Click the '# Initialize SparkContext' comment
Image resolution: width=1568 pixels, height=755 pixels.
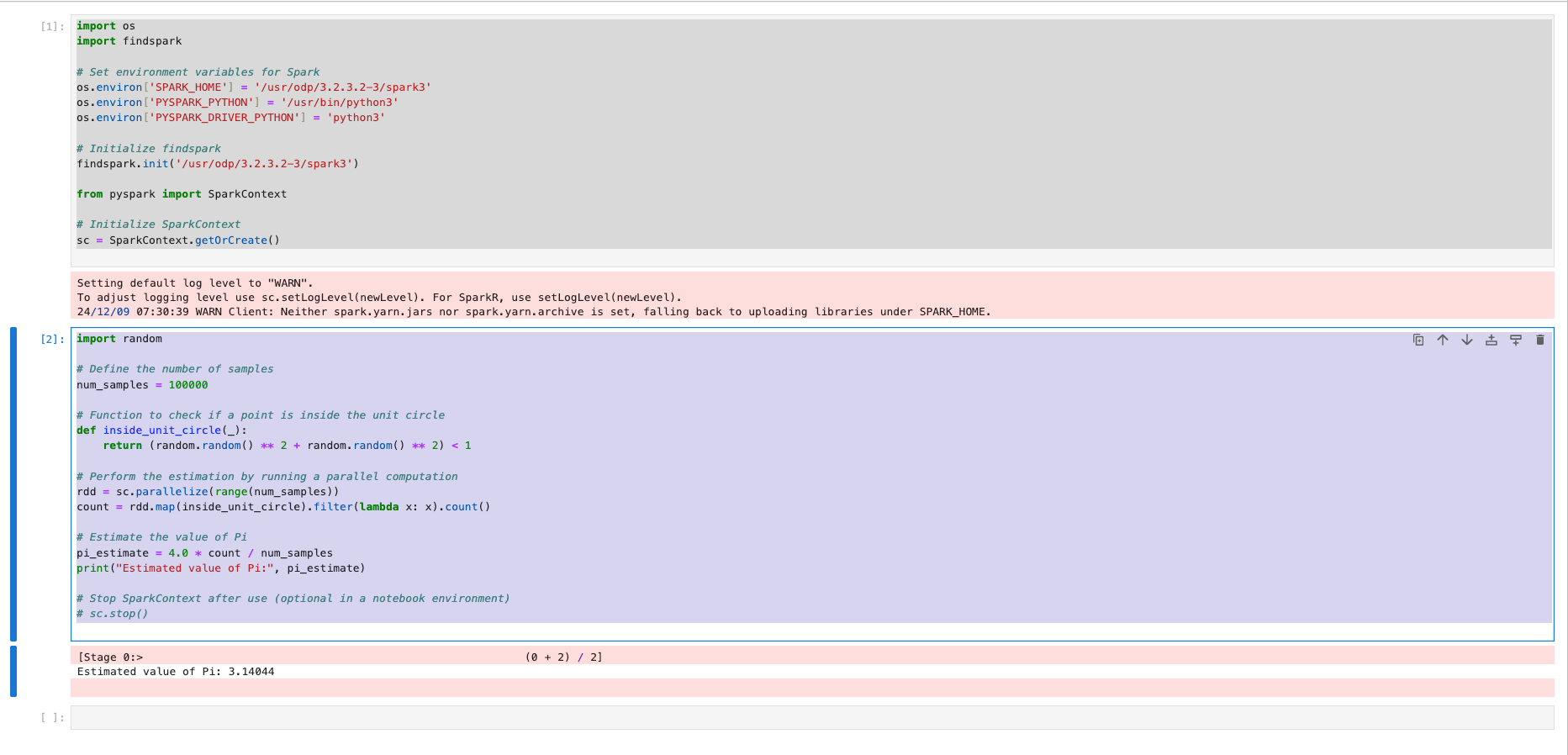[158, 224]
